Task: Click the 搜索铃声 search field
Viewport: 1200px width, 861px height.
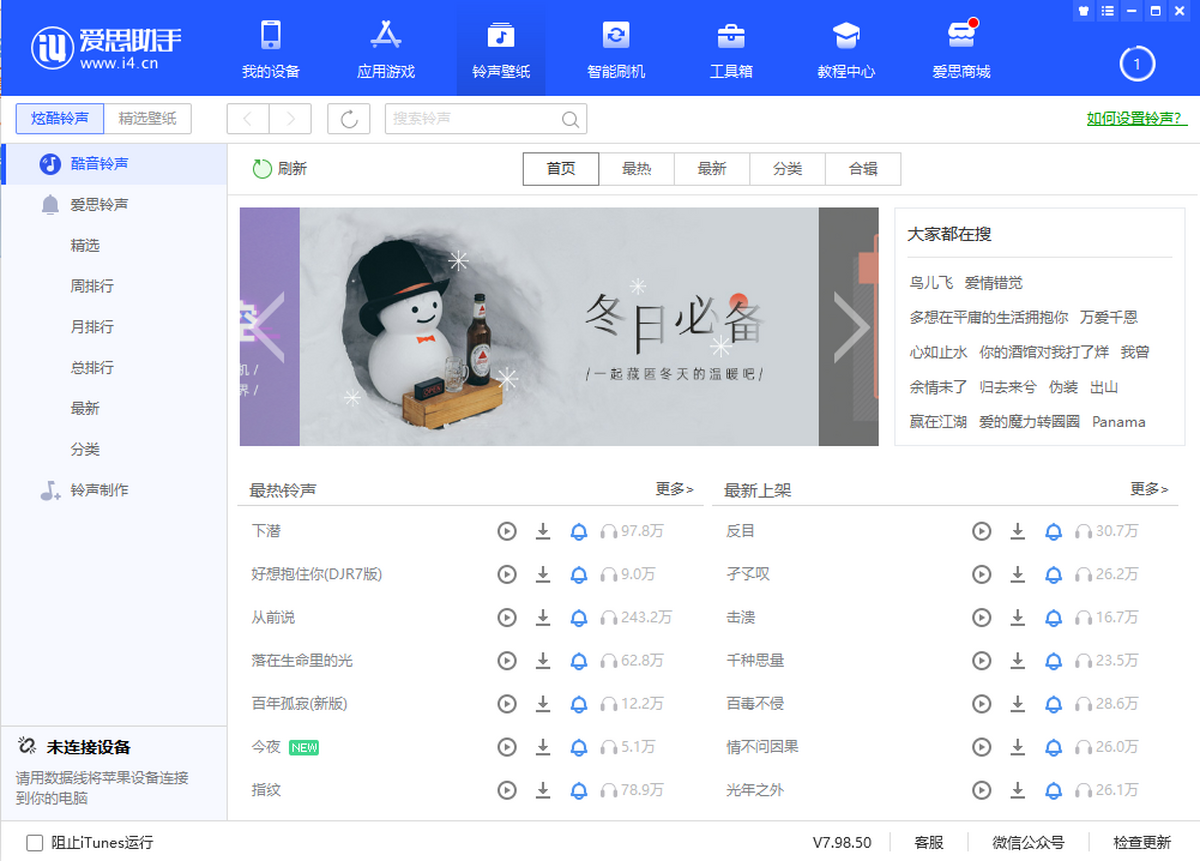Action: point(470,119)
